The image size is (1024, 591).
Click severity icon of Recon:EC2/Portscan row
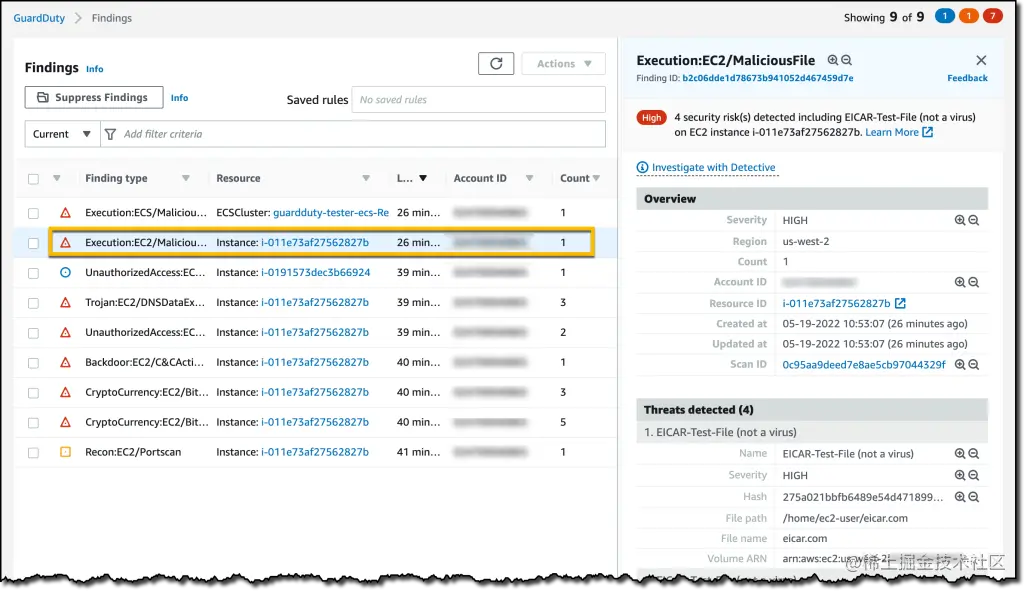65,452
